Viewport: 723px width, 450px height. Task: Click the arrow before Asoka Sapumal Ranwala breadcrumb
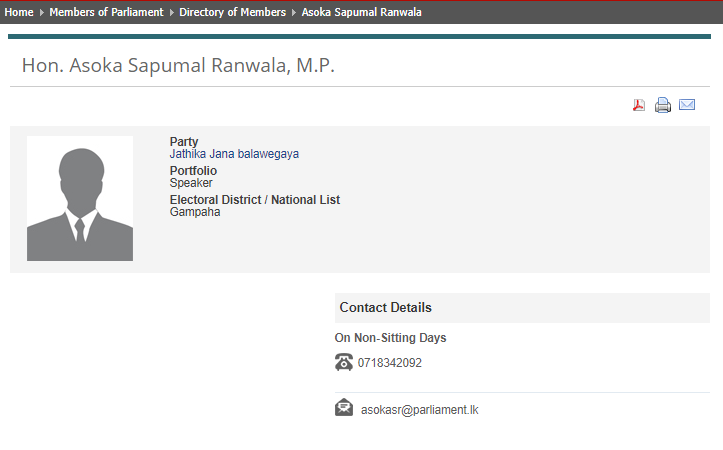click(294, 13)
